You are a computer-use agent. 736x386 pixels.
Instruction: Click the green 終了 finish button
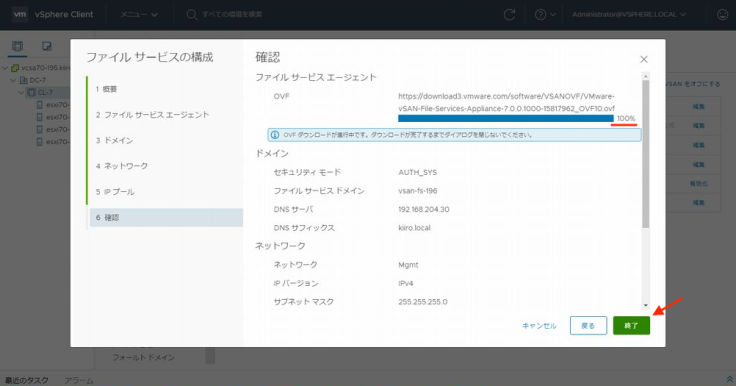631,325
